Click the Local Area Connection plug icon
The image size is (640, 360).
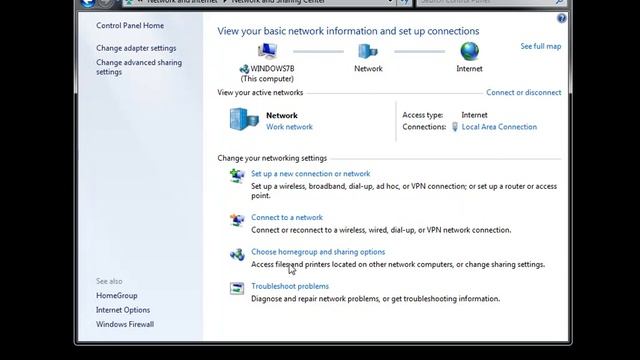tap(455, 127)
